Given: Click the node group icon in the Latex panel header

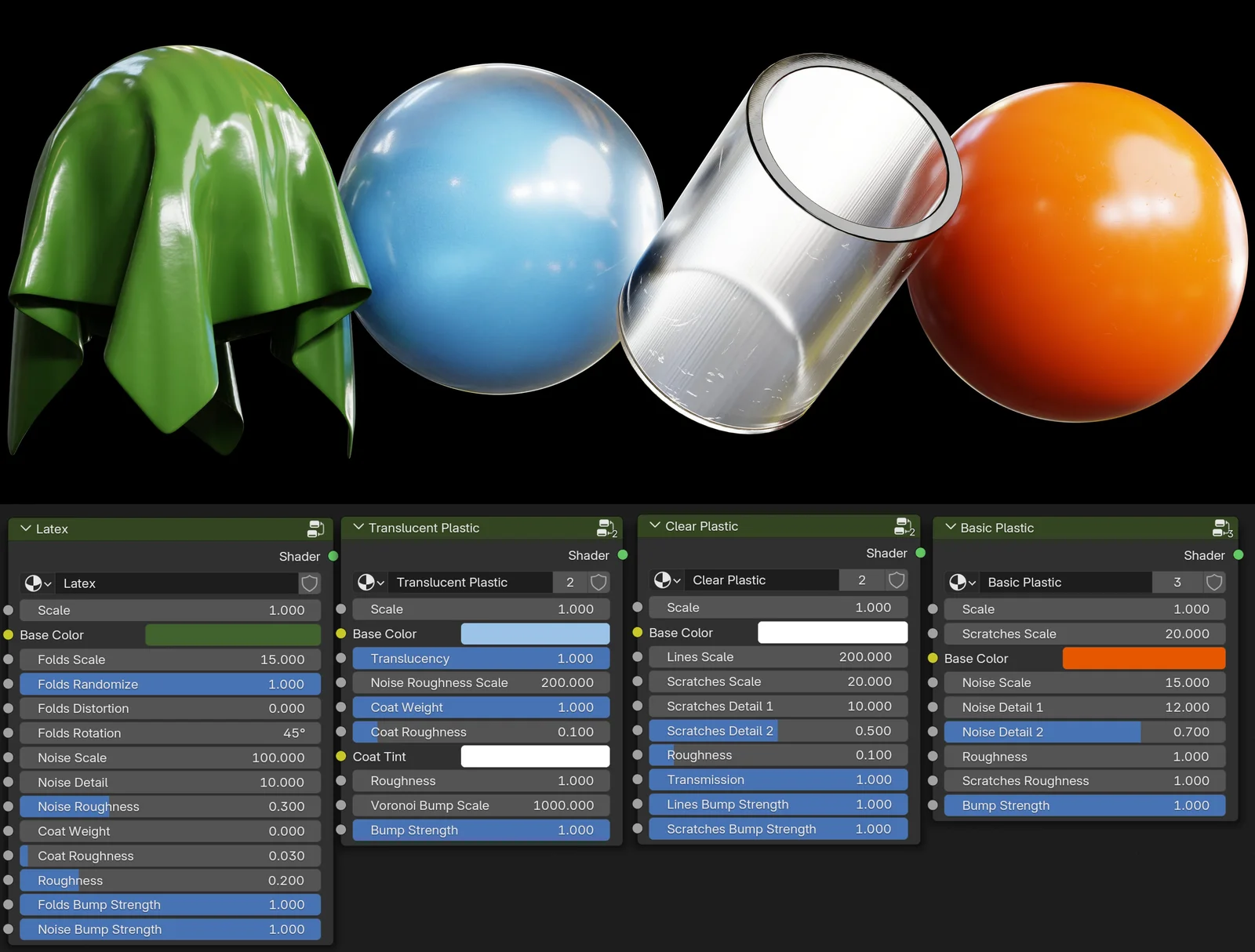Looking at the screenshot, I should point(315,529).
